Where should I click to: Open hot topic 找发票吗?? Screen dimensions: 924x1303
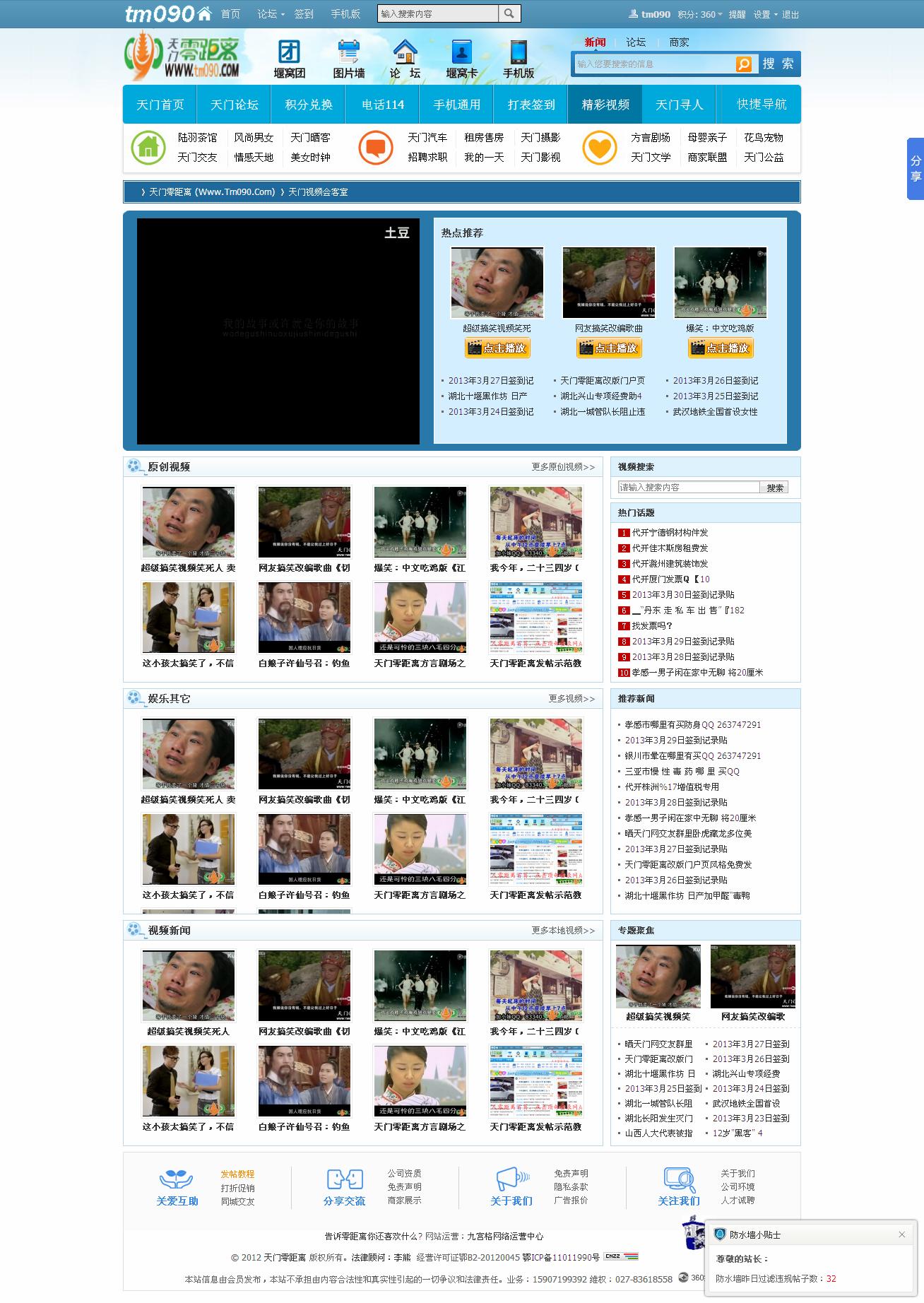tap(653, 626)
